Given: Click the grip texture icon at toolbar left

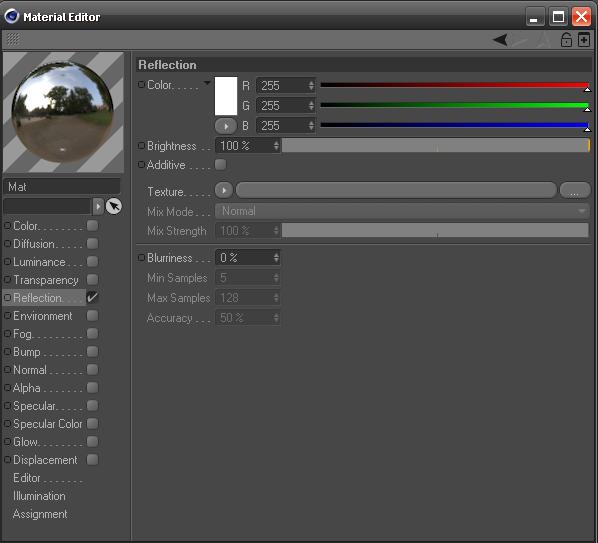Looking at the screenshot, I should [x=13, y=39].
